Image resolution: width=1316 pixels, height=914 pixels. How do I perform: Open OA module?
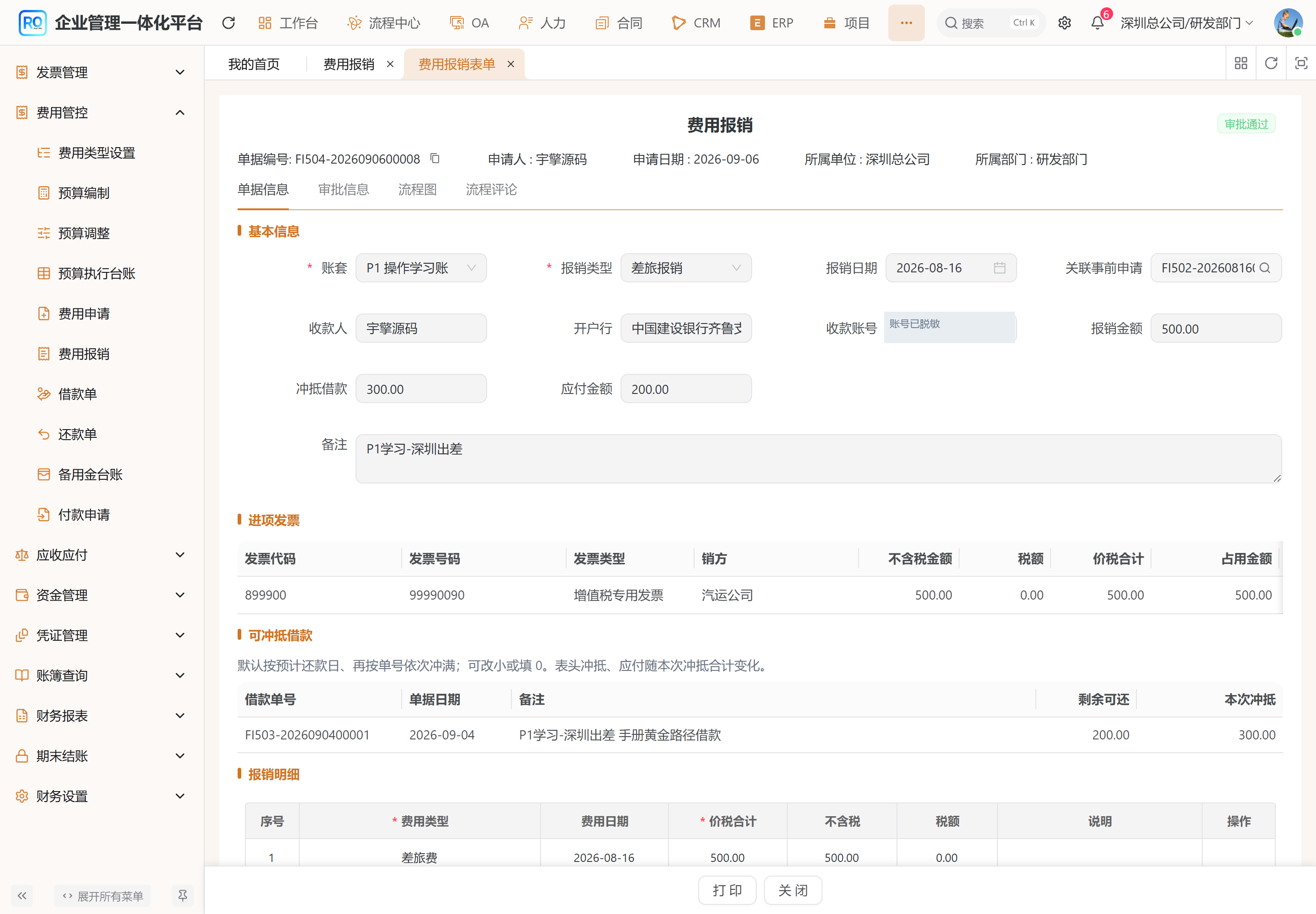tap(469, 23)
